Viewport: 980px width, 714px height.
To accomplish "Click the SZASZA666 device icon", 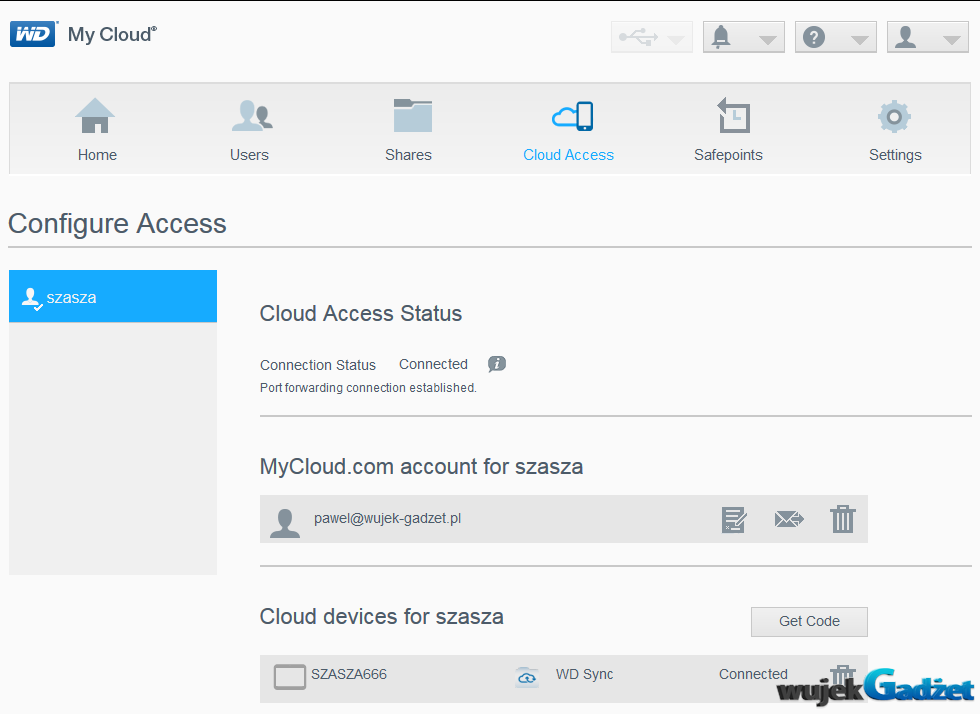I will 290,677.
